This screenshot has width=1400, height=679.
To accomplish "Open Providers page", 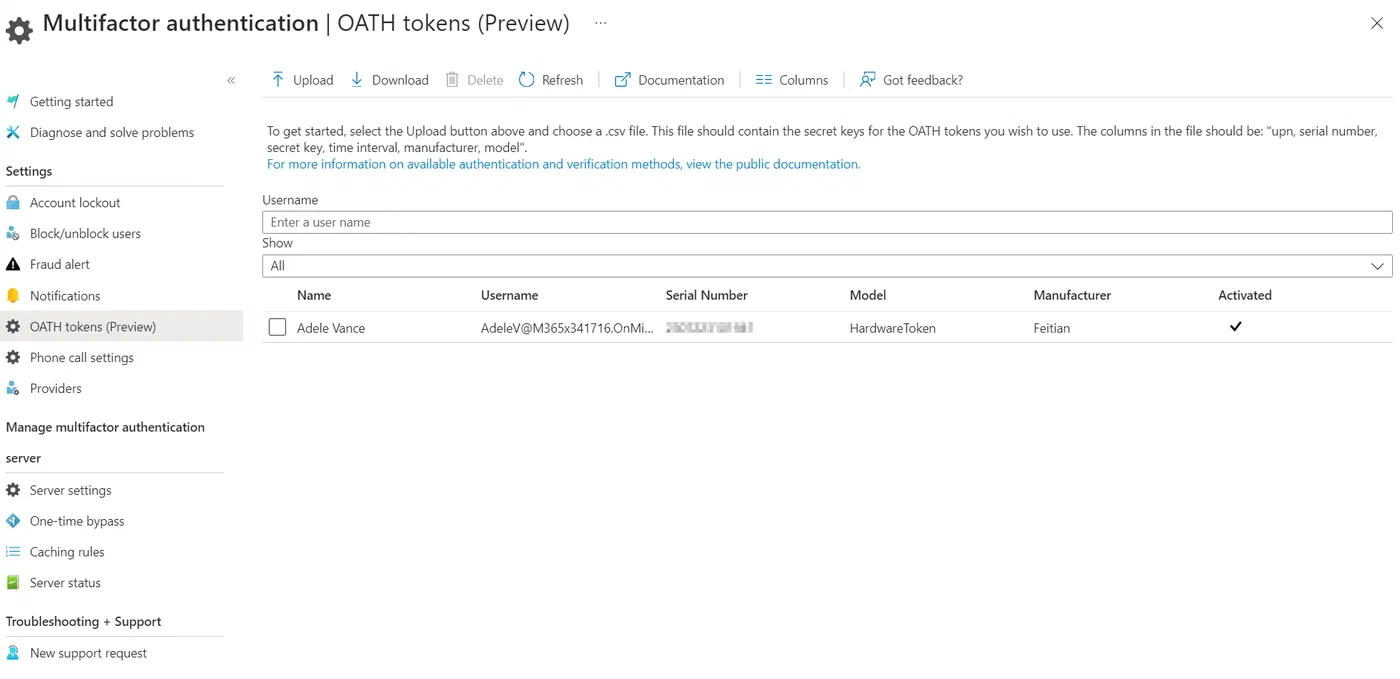I will (56, 388).
